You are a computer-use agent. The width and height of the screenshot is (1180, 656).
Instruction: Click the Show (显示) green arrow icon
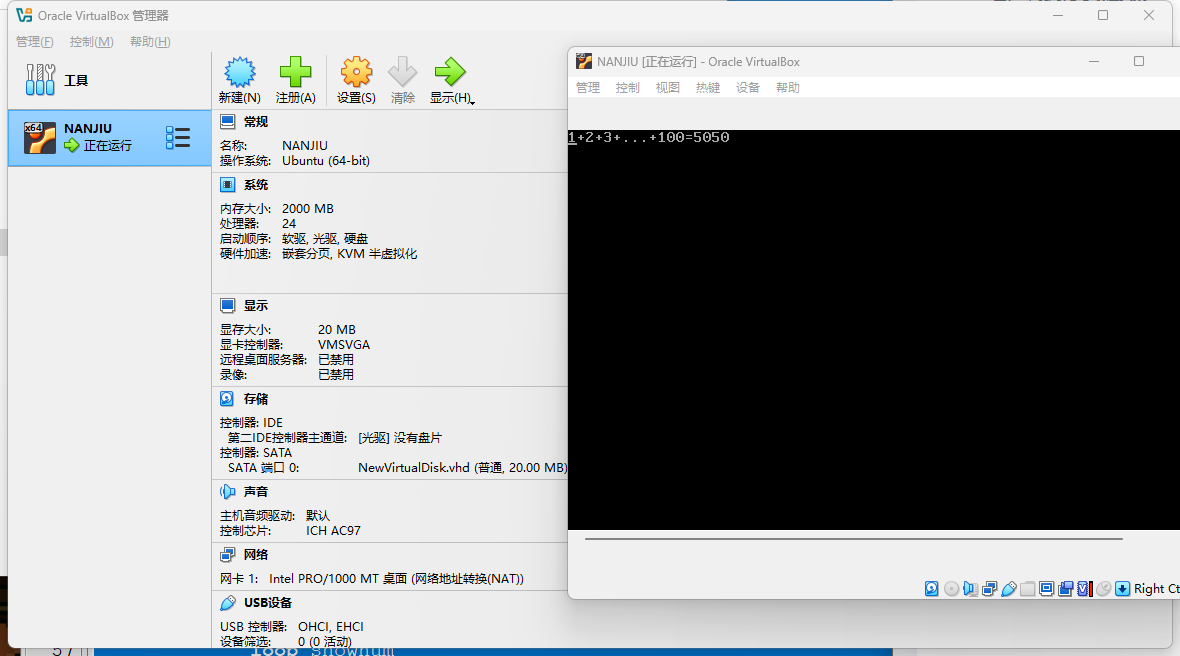(x=450, y=72)
